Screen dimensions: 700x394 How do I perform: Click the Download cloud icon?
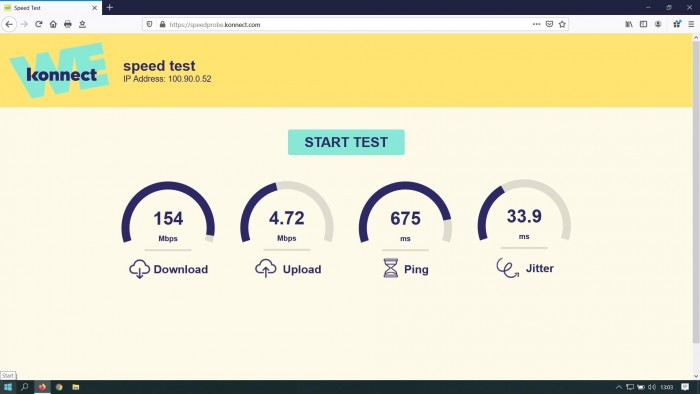pos(139,269)
